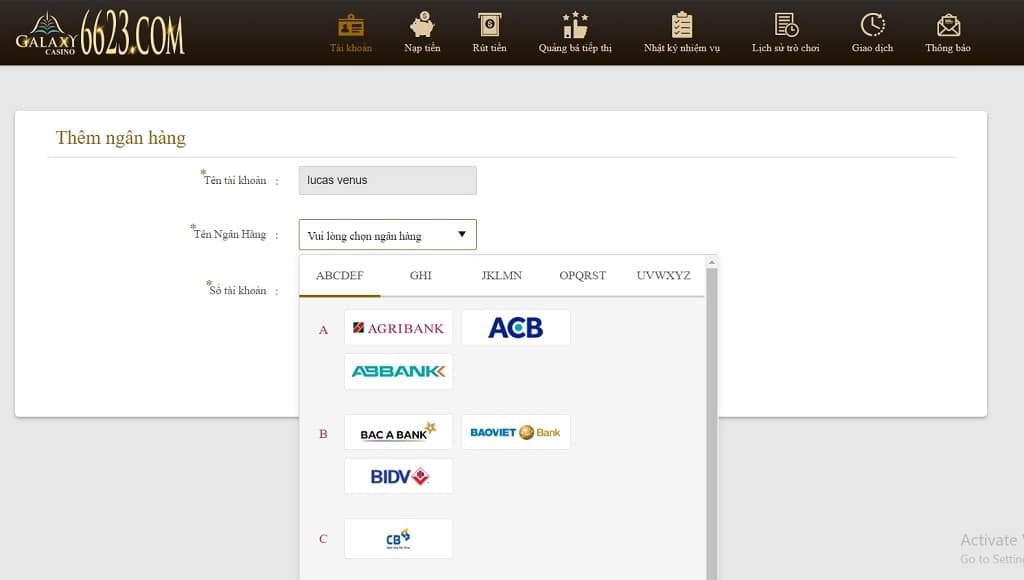This screenshot has height=580, width=1024.
Task: Expand the Vui lòng chọn ngân hàng dropdown
Action: [x=387, y=235]
